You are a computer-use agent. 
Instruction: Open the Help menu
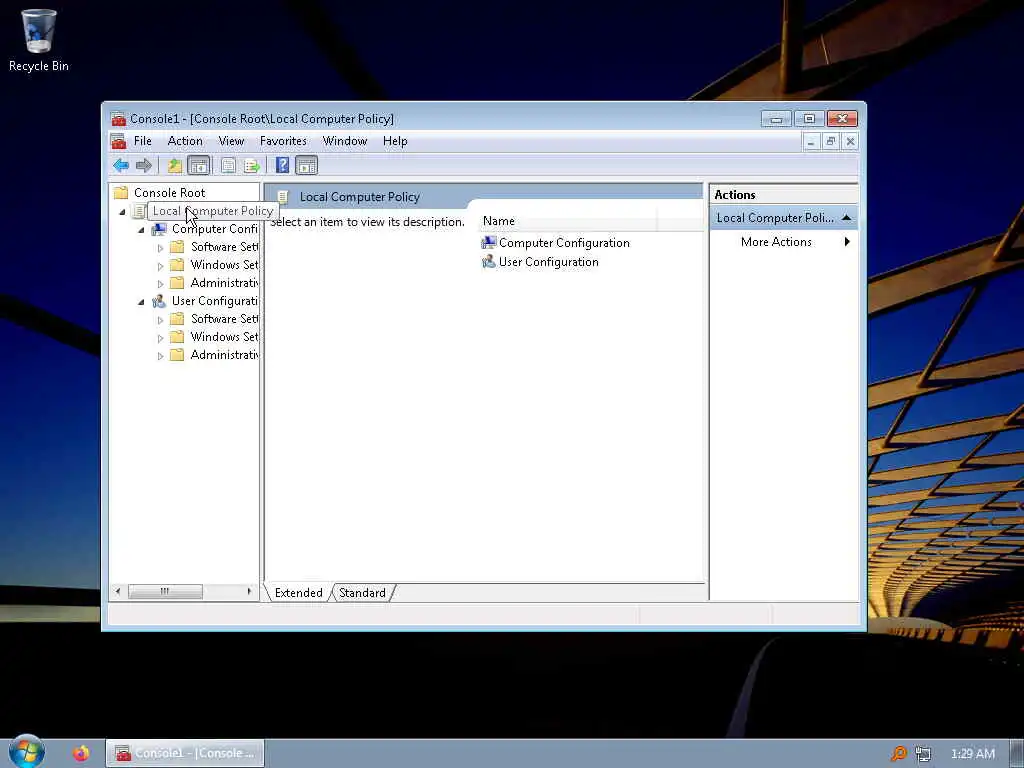[395, 141]
